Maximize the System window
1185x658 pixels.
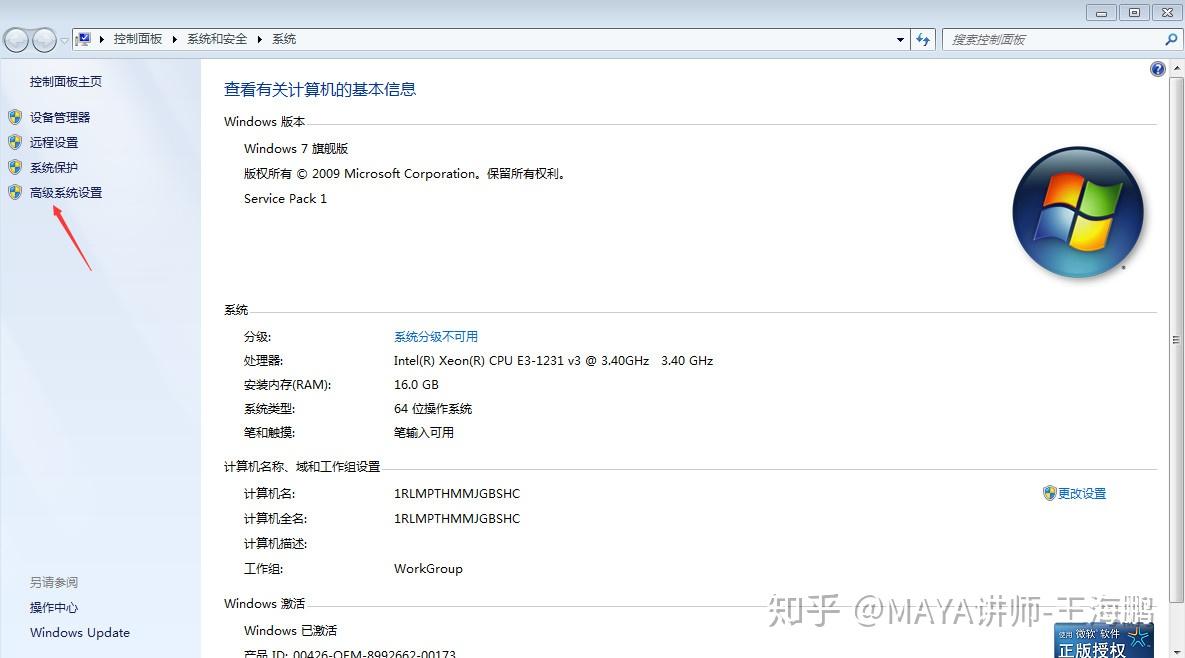(x=1134, y=13)
